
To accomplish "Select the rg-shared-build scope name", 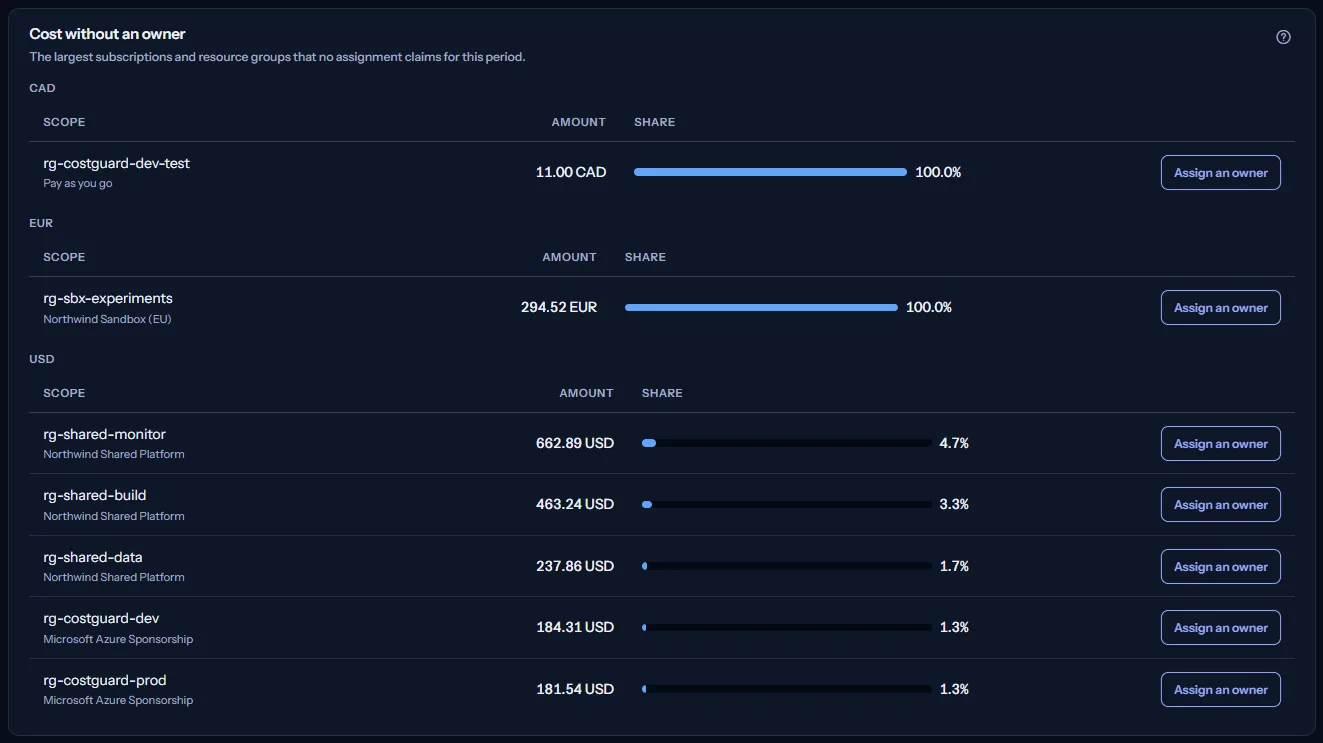I will [x=95, y=495].
